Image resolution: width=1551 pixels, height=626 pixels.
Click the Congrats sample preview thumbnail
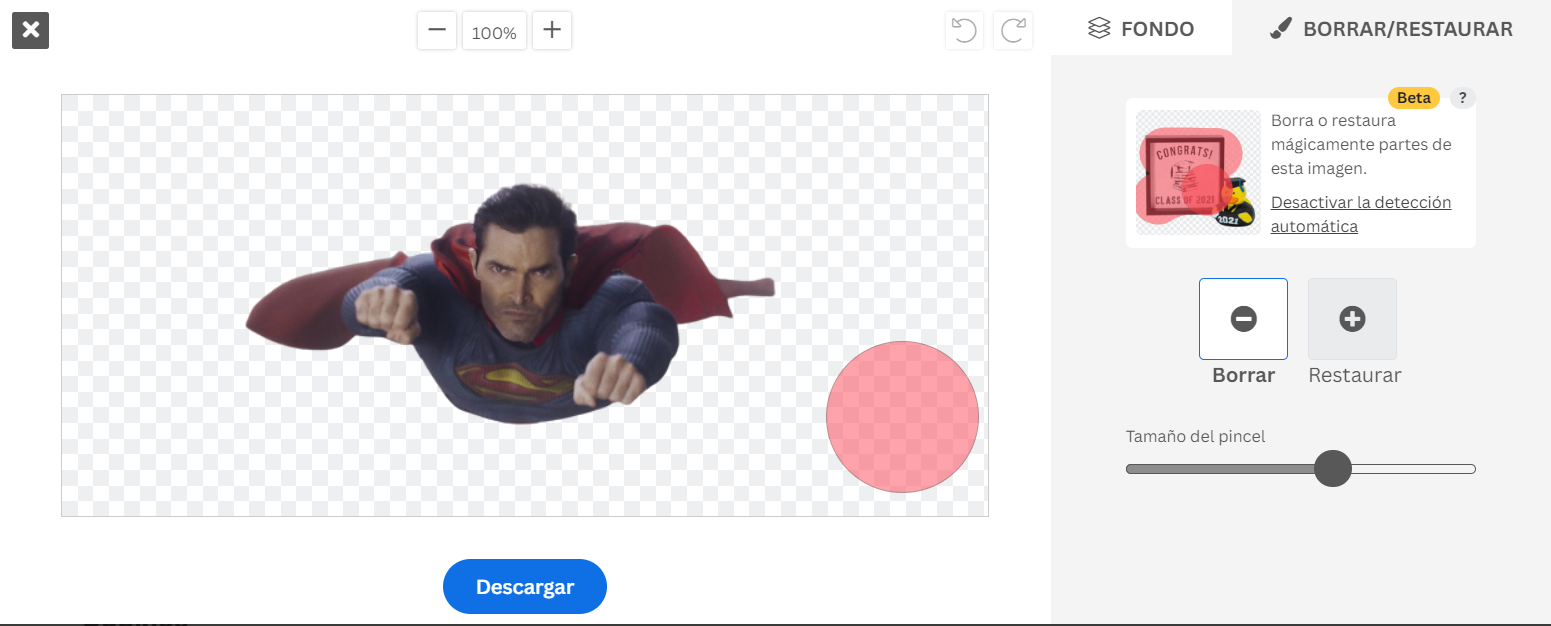1195,173
